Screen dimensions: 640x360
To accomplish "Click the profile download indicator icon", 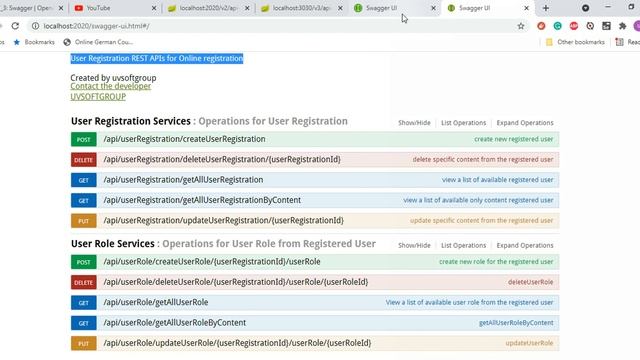I will click(x=585, y=8).
